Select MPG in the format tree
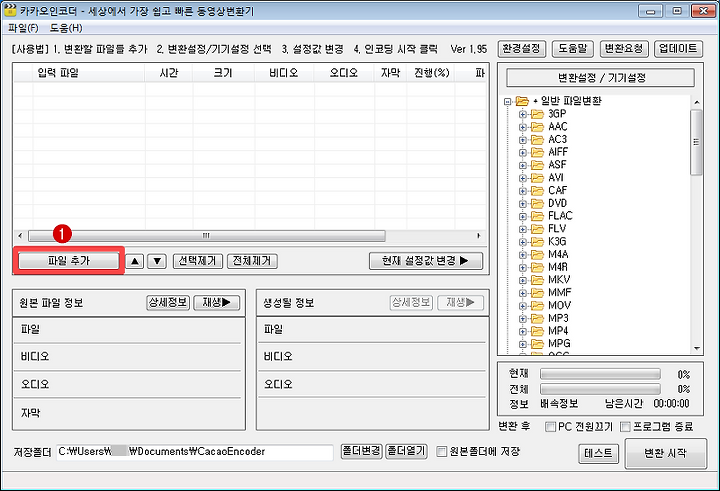720x491 pixels. [x=559, y=344]
